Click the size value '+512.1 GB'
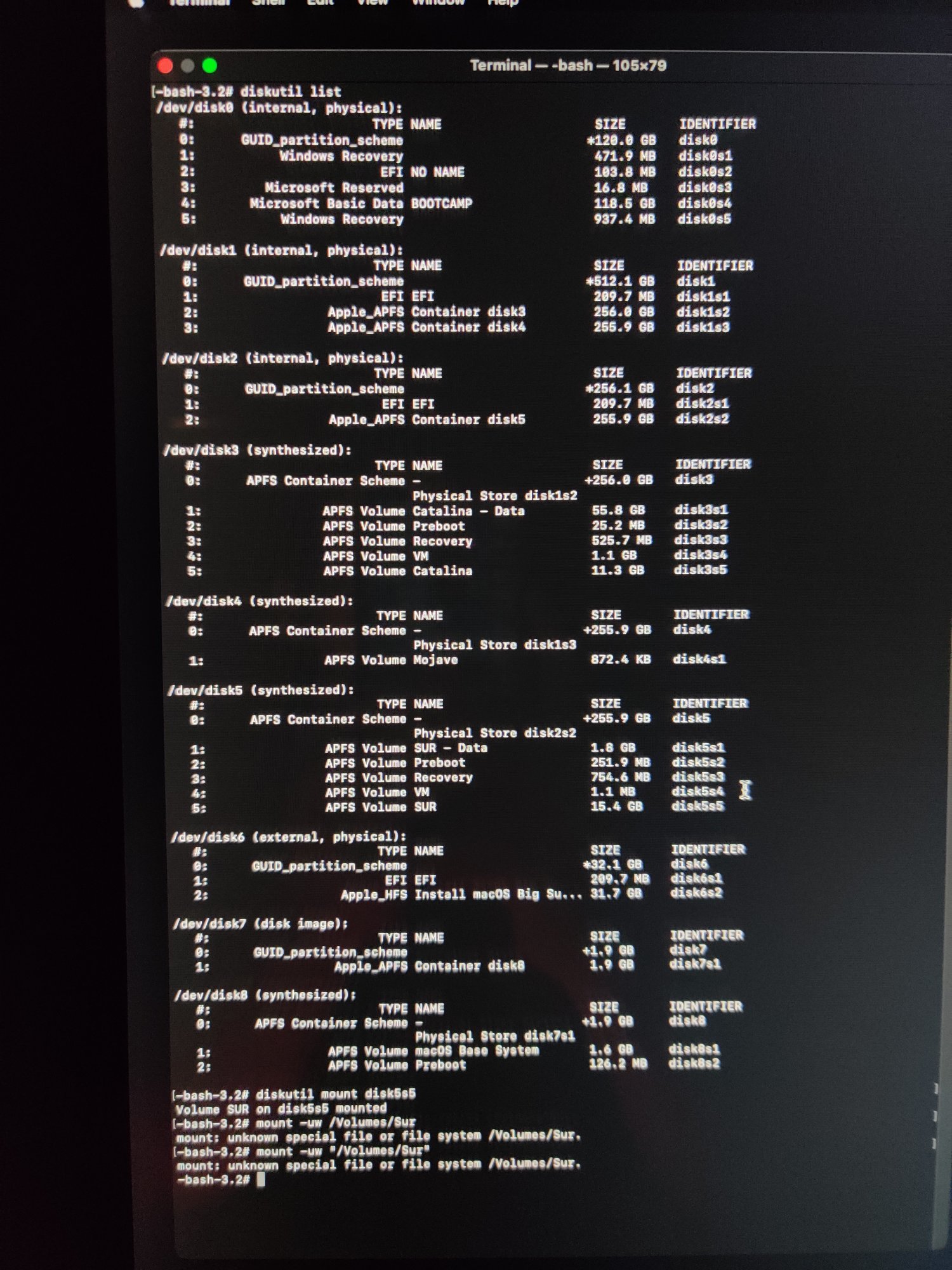 [620, 281]
